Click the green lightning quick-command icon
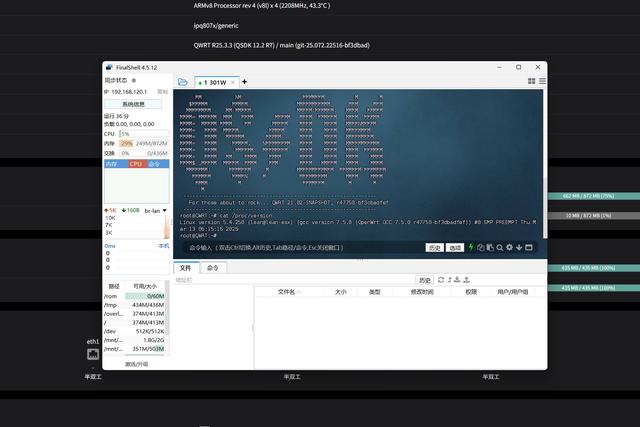The image size is (640, 427). pos(471,247)
